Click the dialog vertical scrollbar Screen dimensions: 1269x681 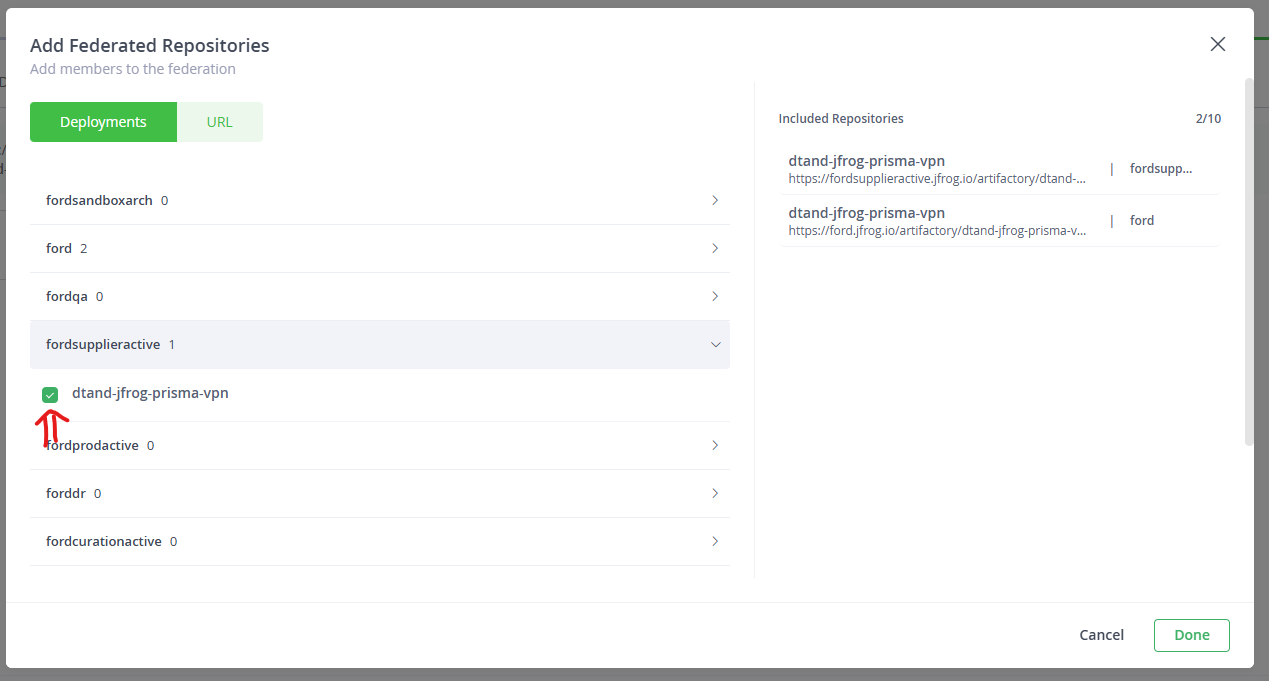tap(1248, 260)
